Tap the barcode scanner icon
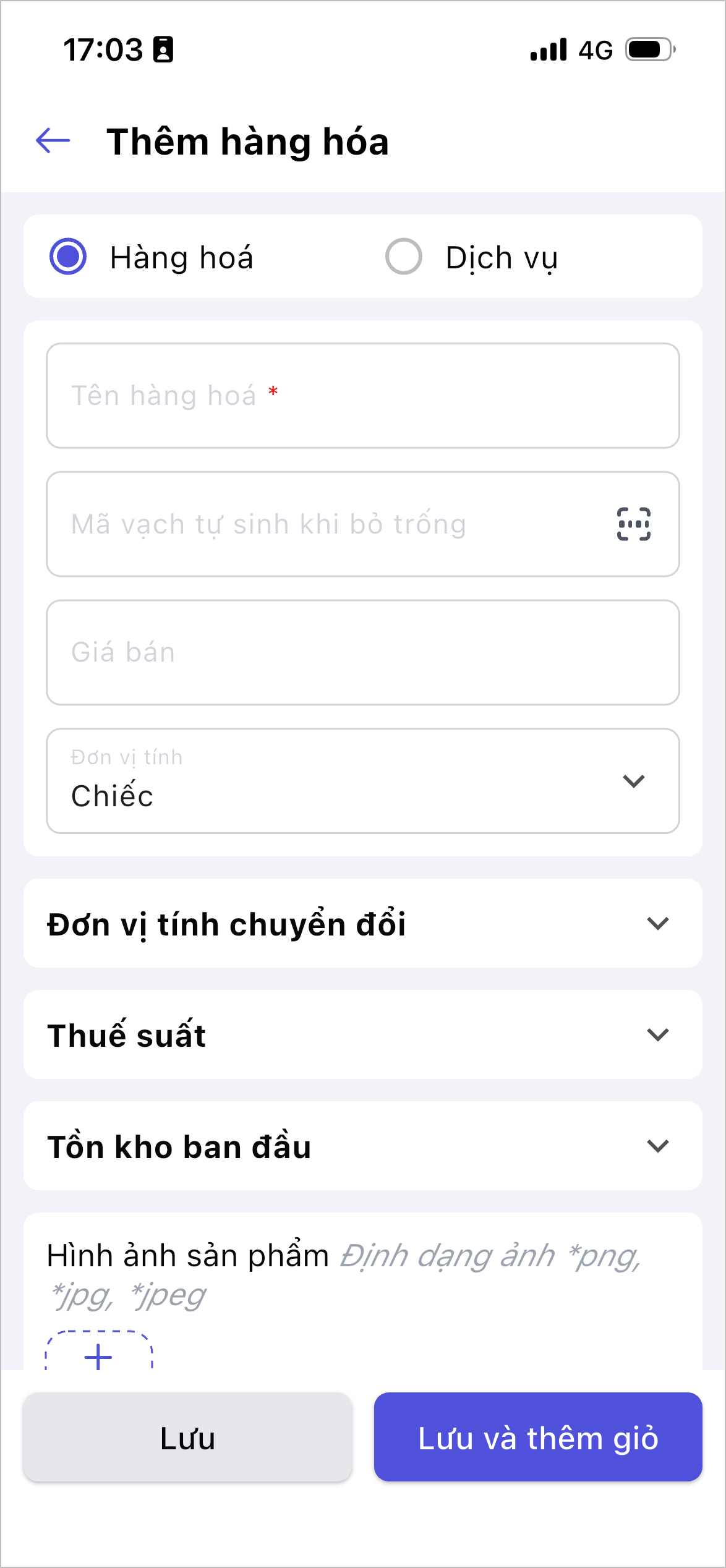This screenshot has width=726, height=1568. pos(633,524)
